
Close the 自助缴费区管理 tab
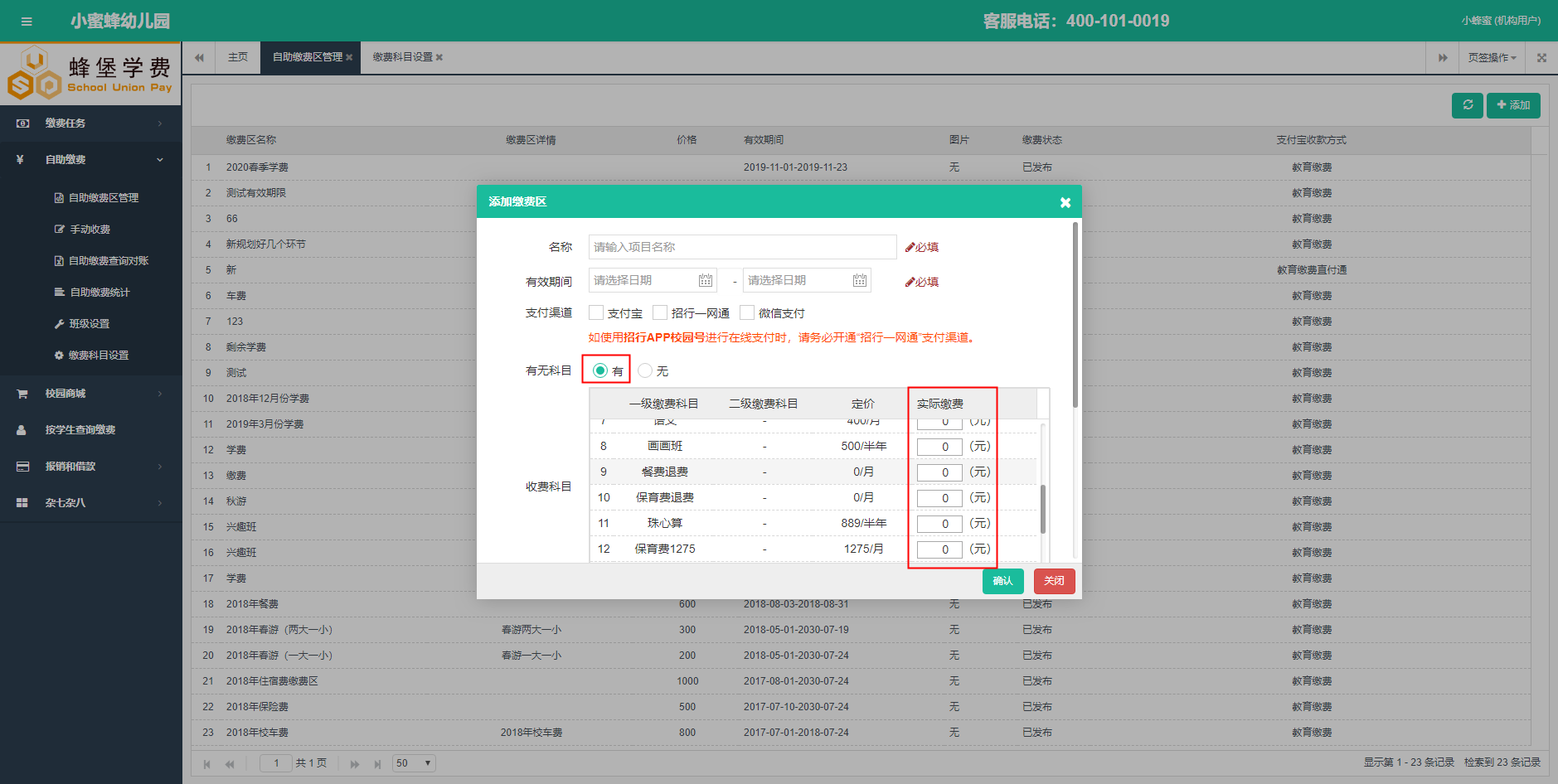click(x=349, y=58)
